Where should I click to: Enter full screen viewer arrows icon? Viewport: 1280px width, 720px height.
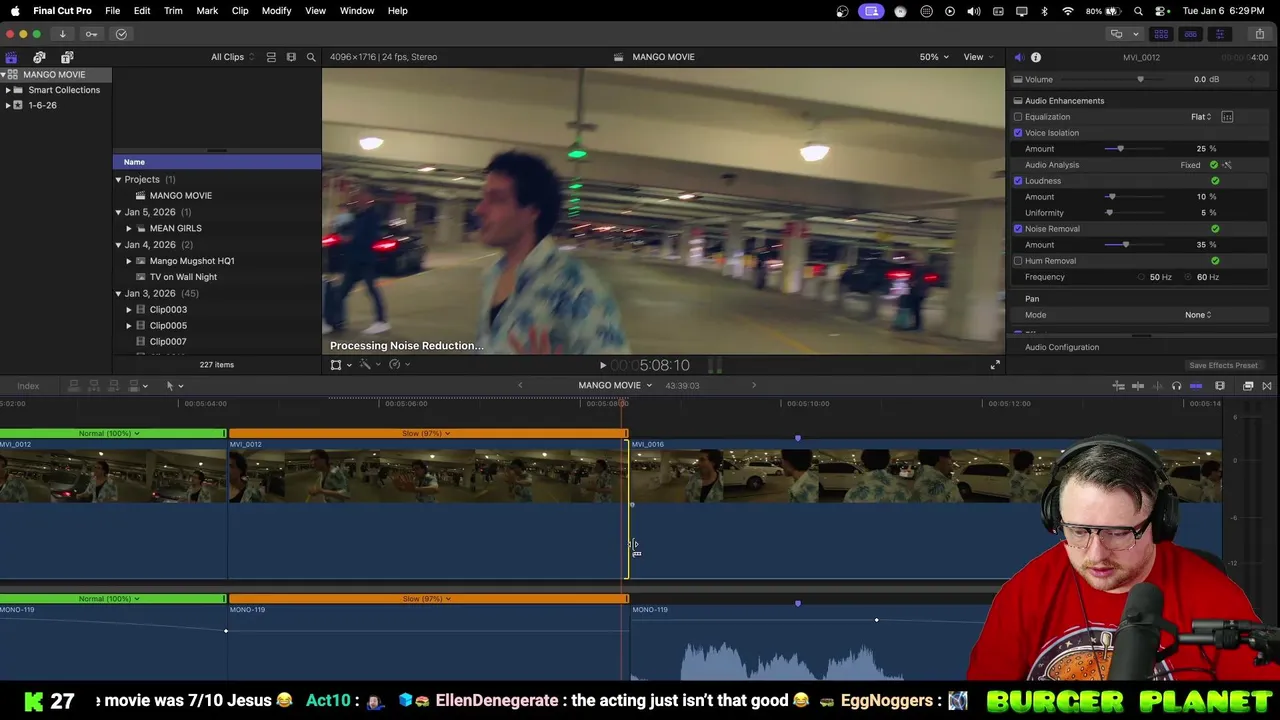pyautogui.click(x=995, y=365)
